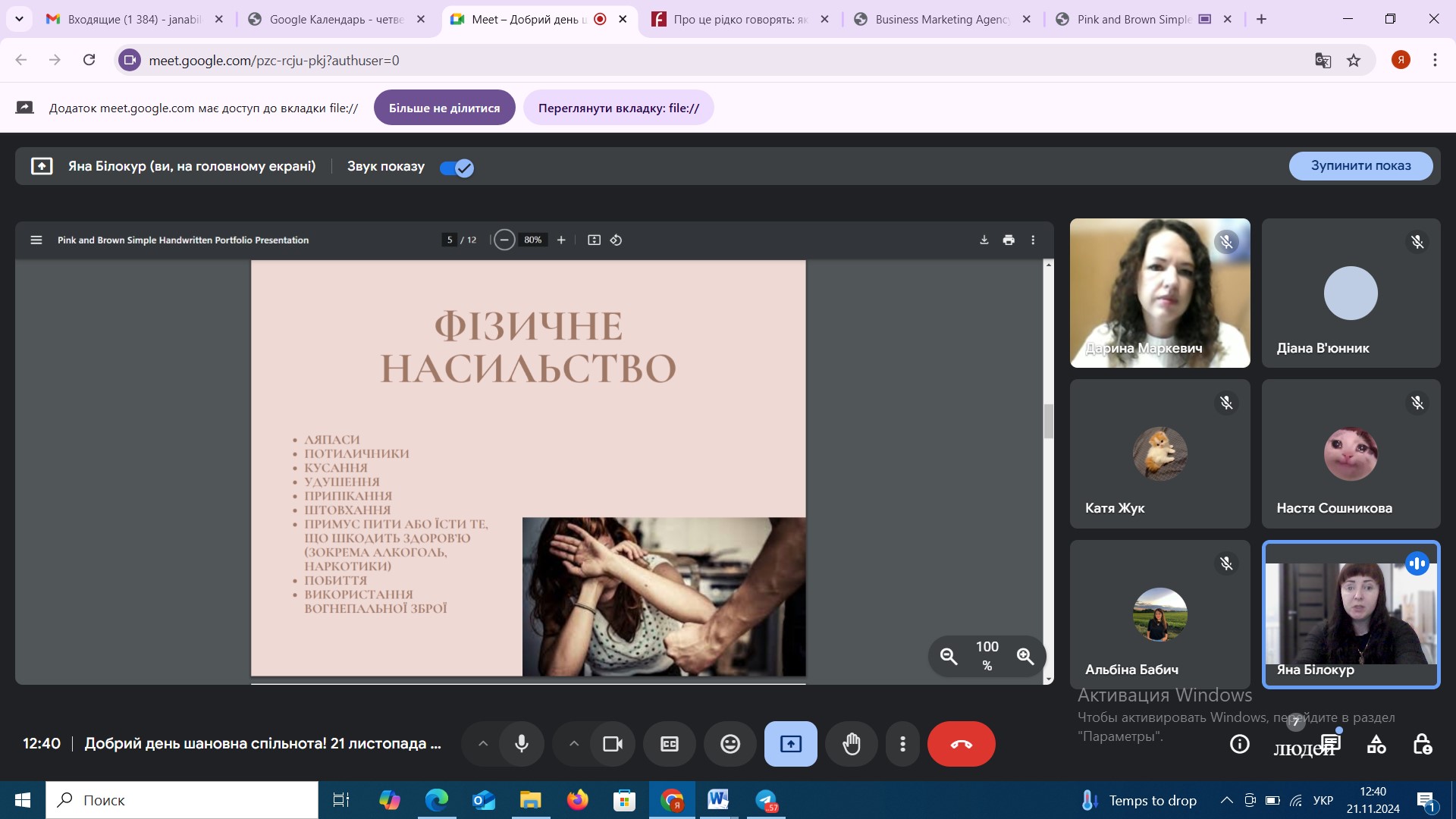The image size is (1456, 819).
Task: Open Chrome profile avatar
Action: (x=1401, y=60)
